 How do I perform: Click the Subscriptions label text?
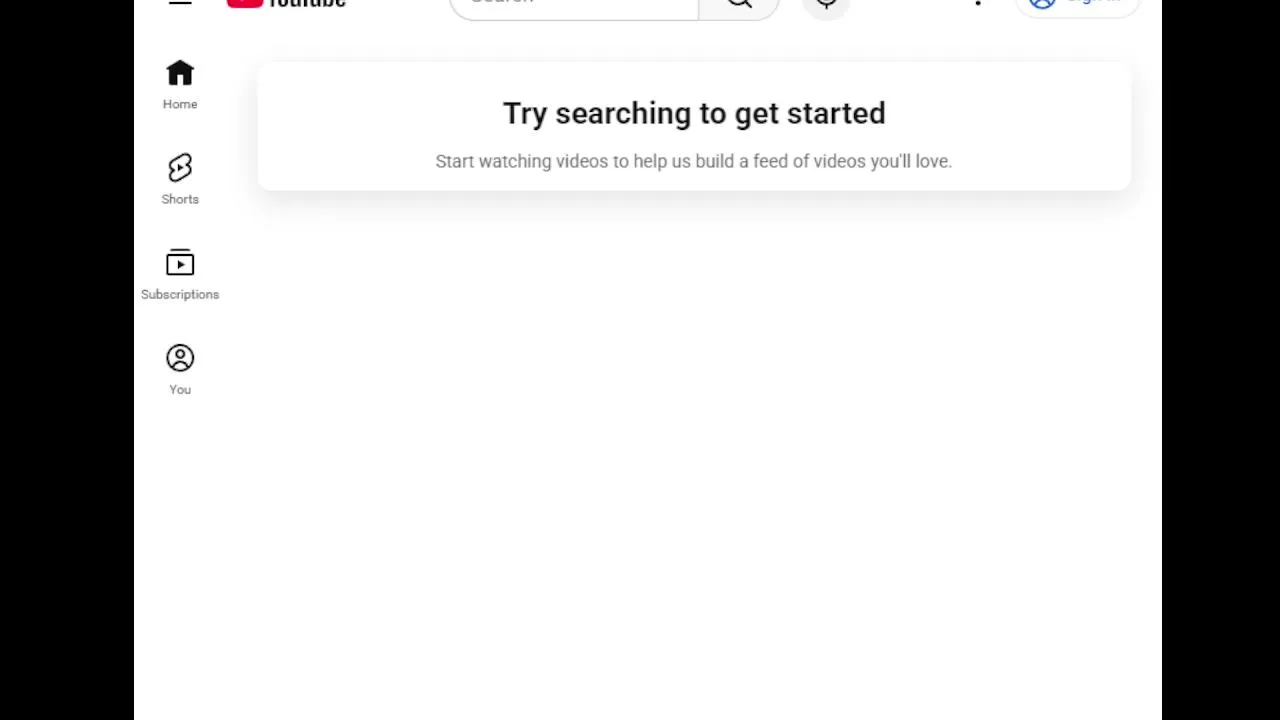point(180,294)
